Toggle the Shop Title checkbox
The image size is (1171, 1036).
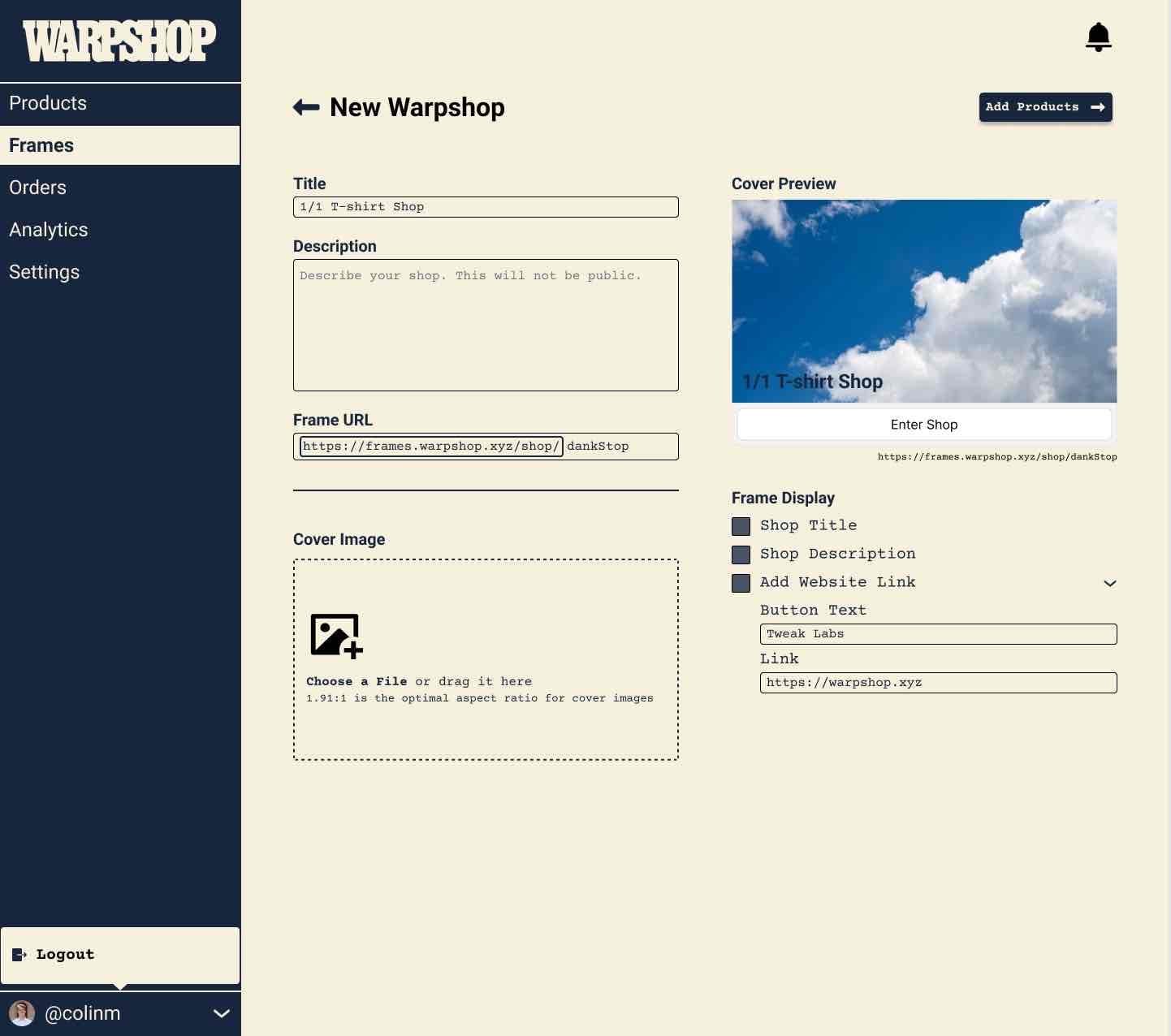pos(741,526)
